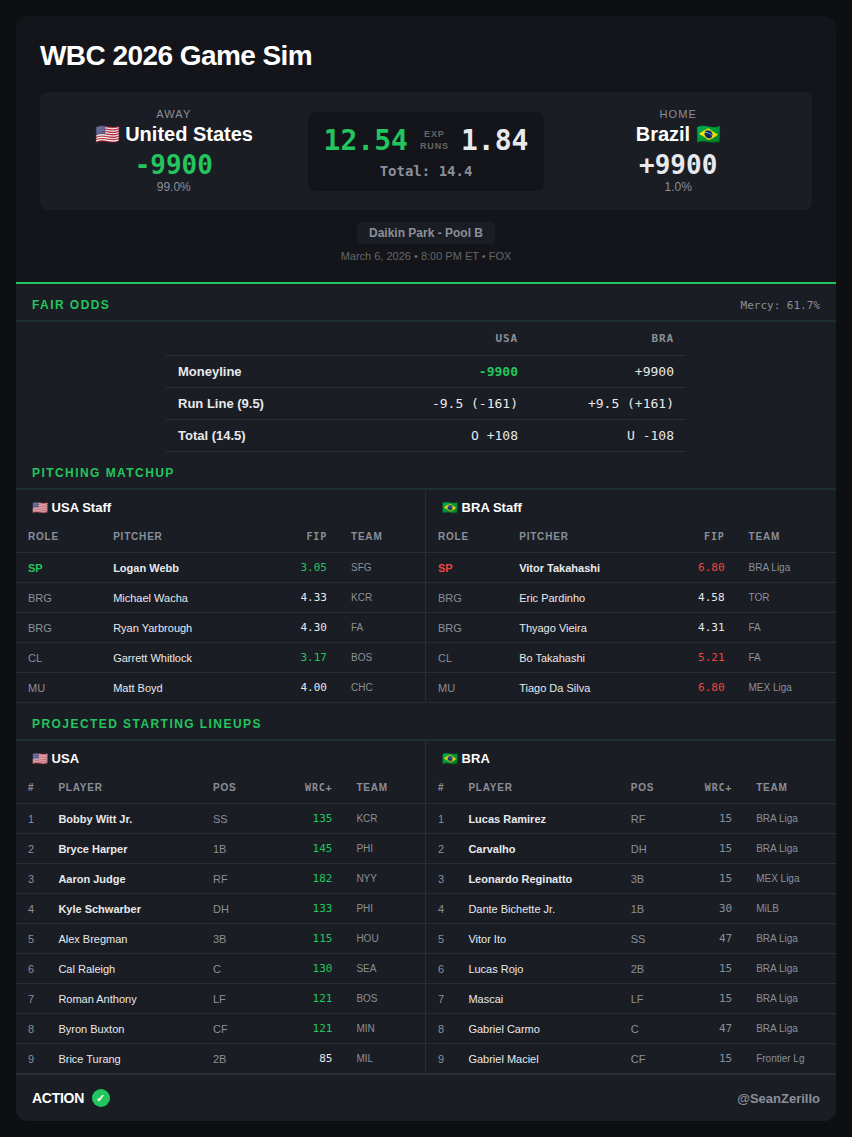Click the Brazil flag above the BRA lineup

click(x=450, y=758)
